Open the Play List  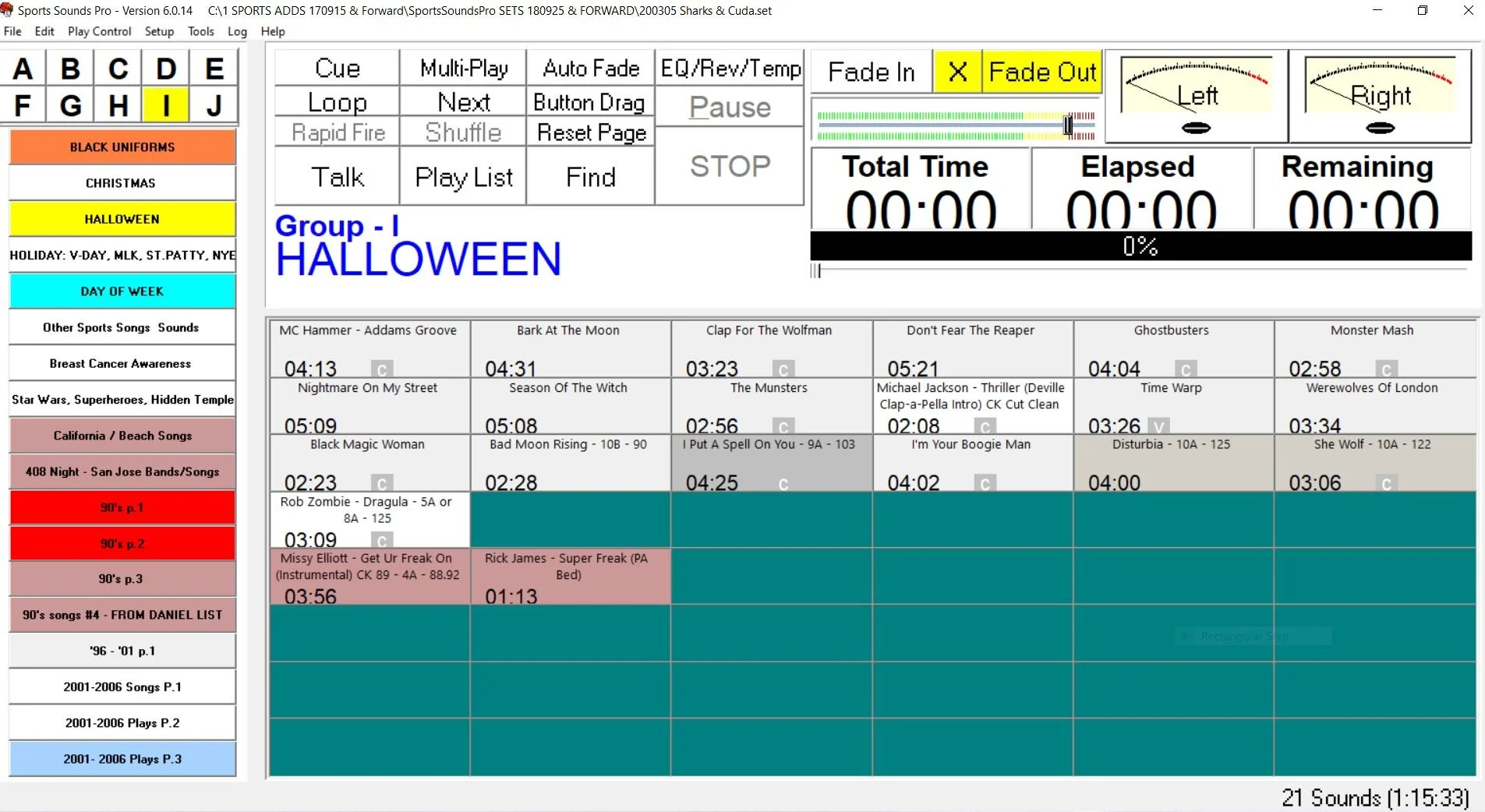(463, 177)
